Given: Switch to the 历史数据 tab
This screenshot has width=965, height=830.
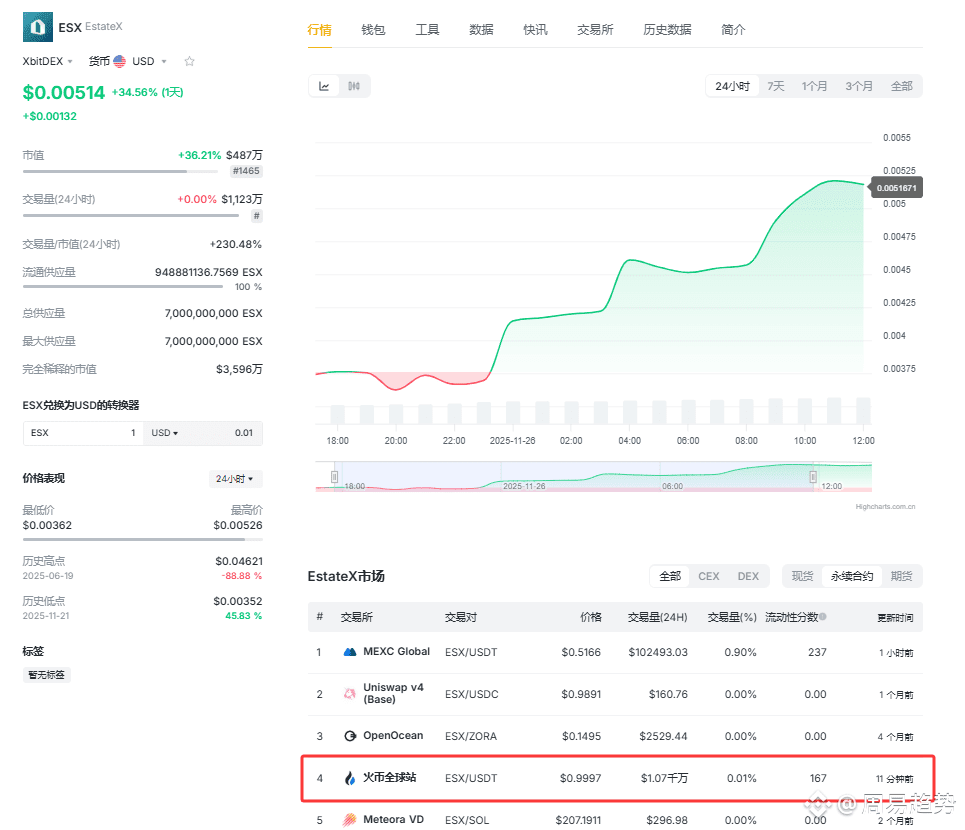Looking at the screenshot, I should pyautogui.click(x=667, y=30).
